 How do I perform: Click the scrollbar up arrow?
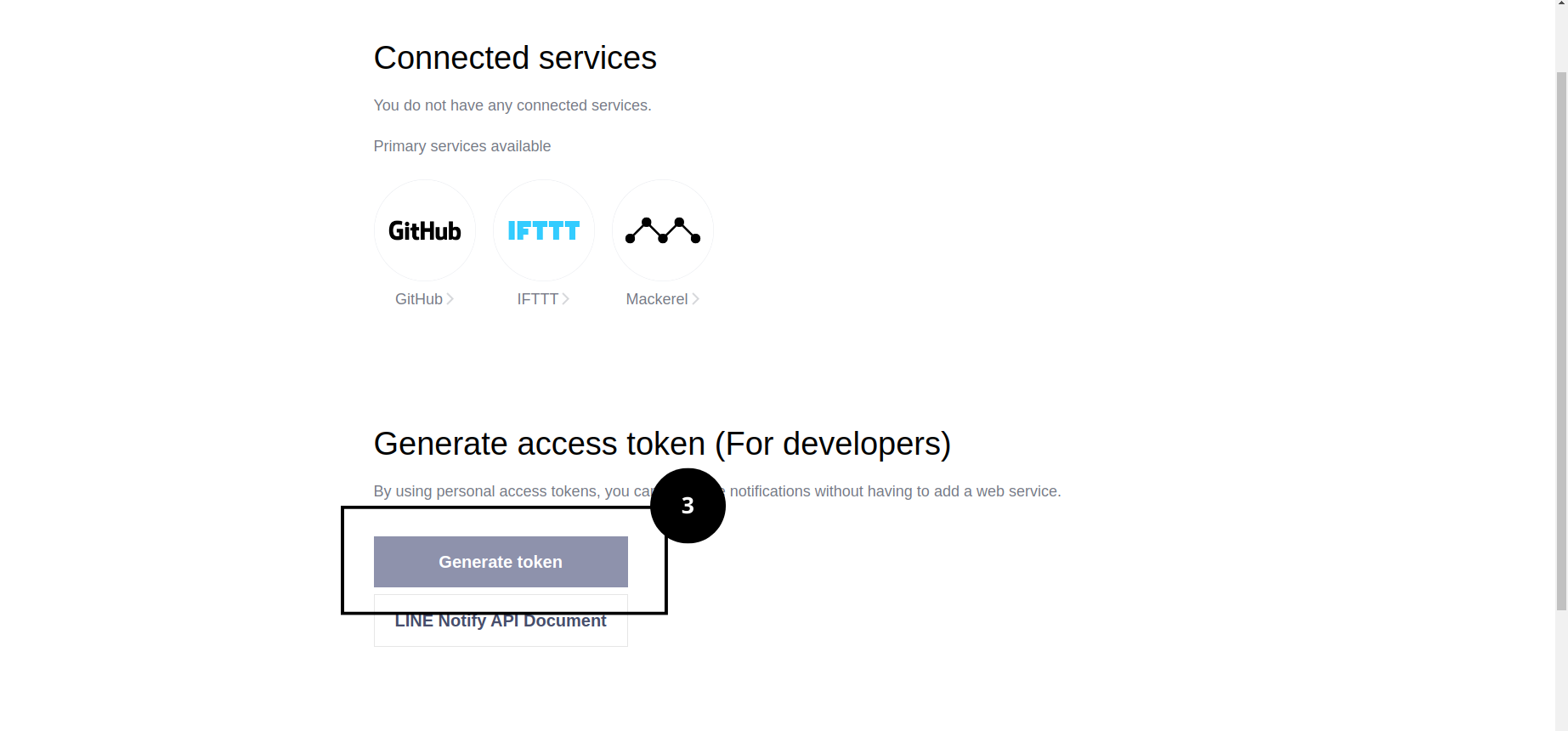1561,4
